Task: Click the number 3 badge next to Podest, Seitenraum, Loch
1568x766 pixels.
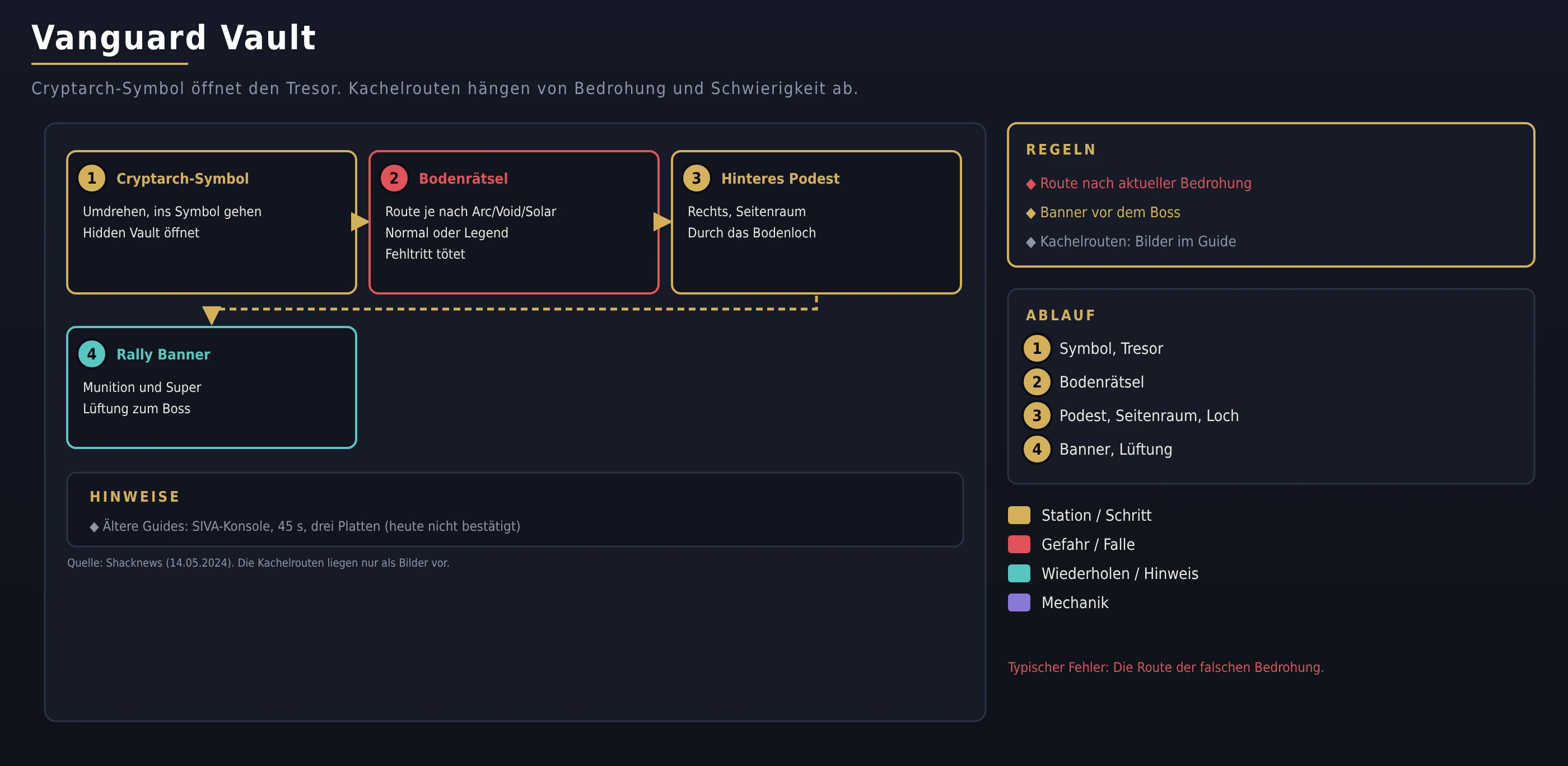Action: click(x=1037, y=415)
